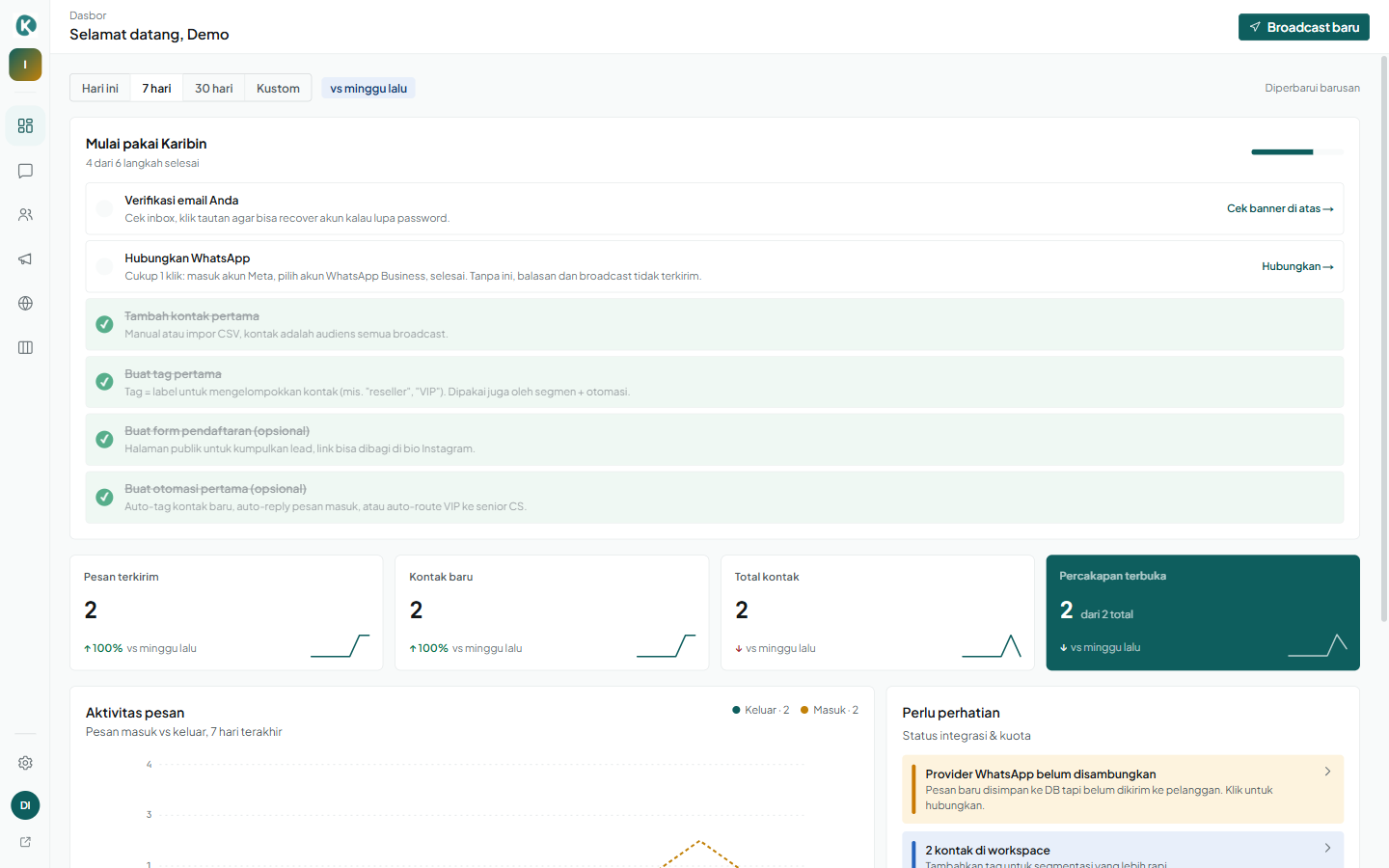Open workspace switcher avatar "I"
1389x868 pixels.
(25, 65)
